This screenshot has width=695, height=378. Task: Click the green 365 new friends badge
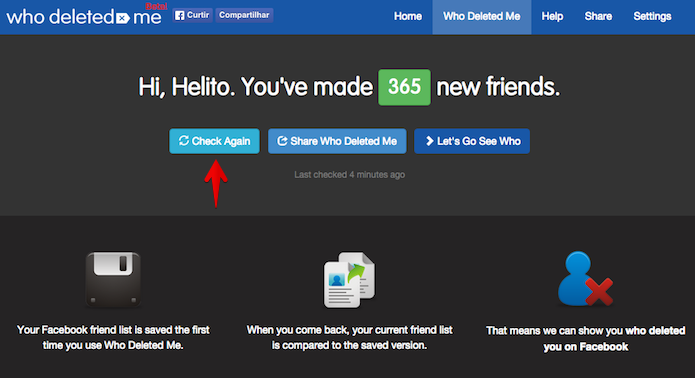point(404,87)
